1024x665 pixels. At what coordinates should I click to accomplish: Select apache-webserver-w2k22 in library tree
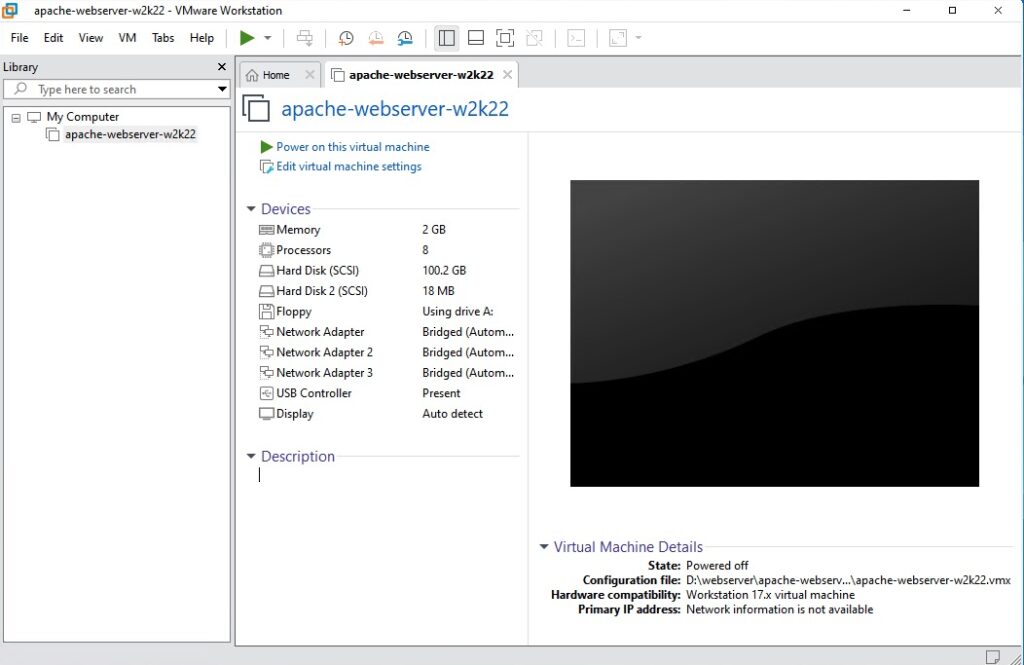130,134
